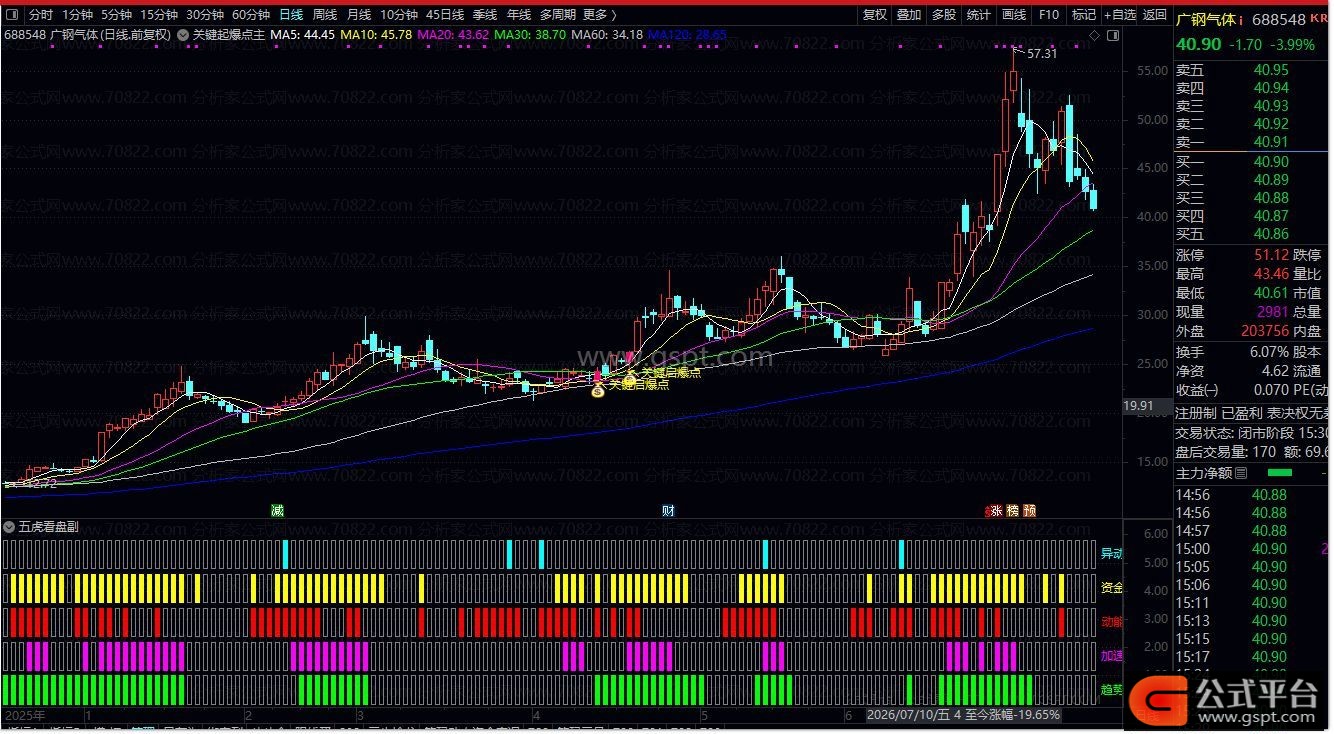
Task: Open the 统计 statistics tool
Action: (979, 15)
